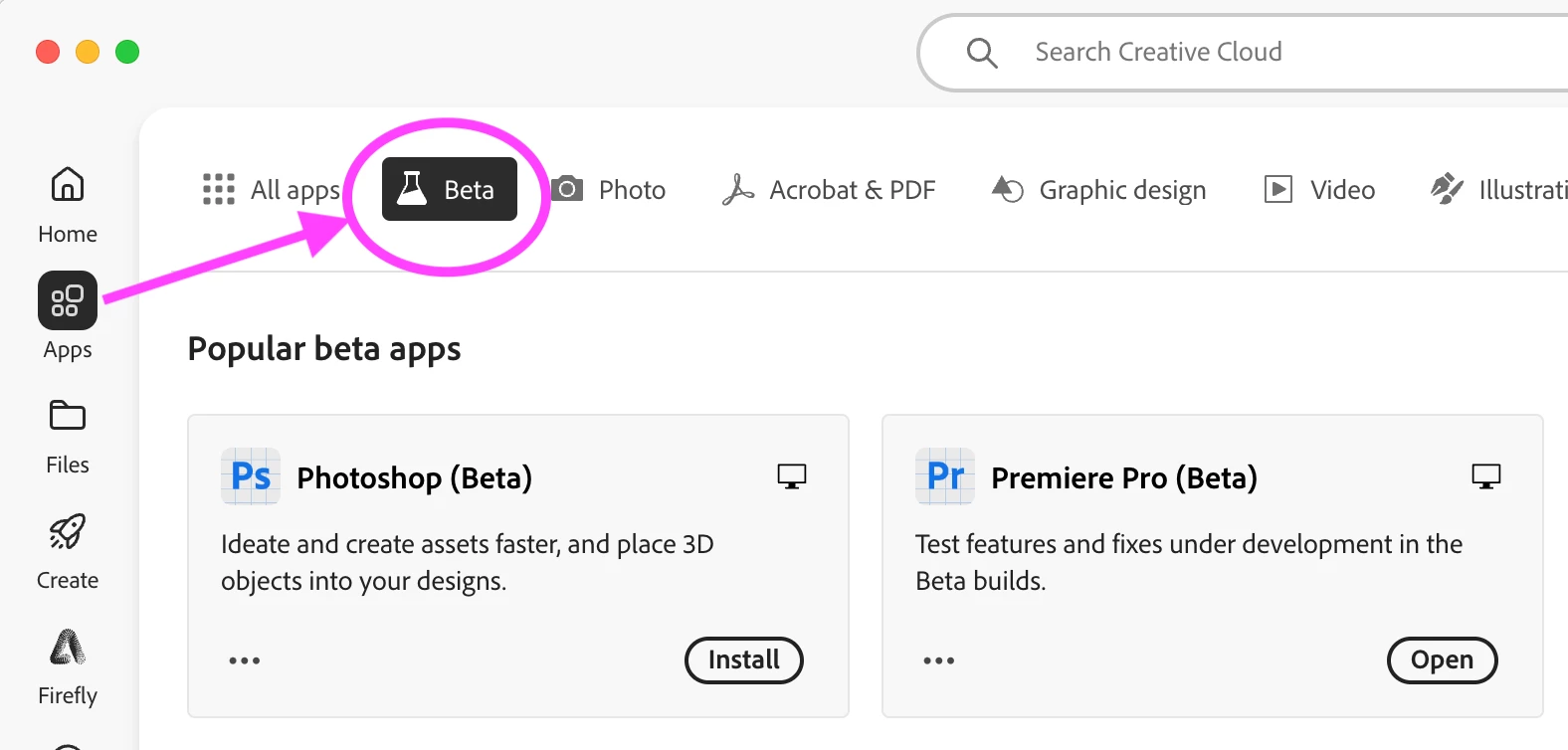This screenshot has height=750, width=1568.
Task: Open more options for Premiere Pro (Beta)
Action: [939, 660]
